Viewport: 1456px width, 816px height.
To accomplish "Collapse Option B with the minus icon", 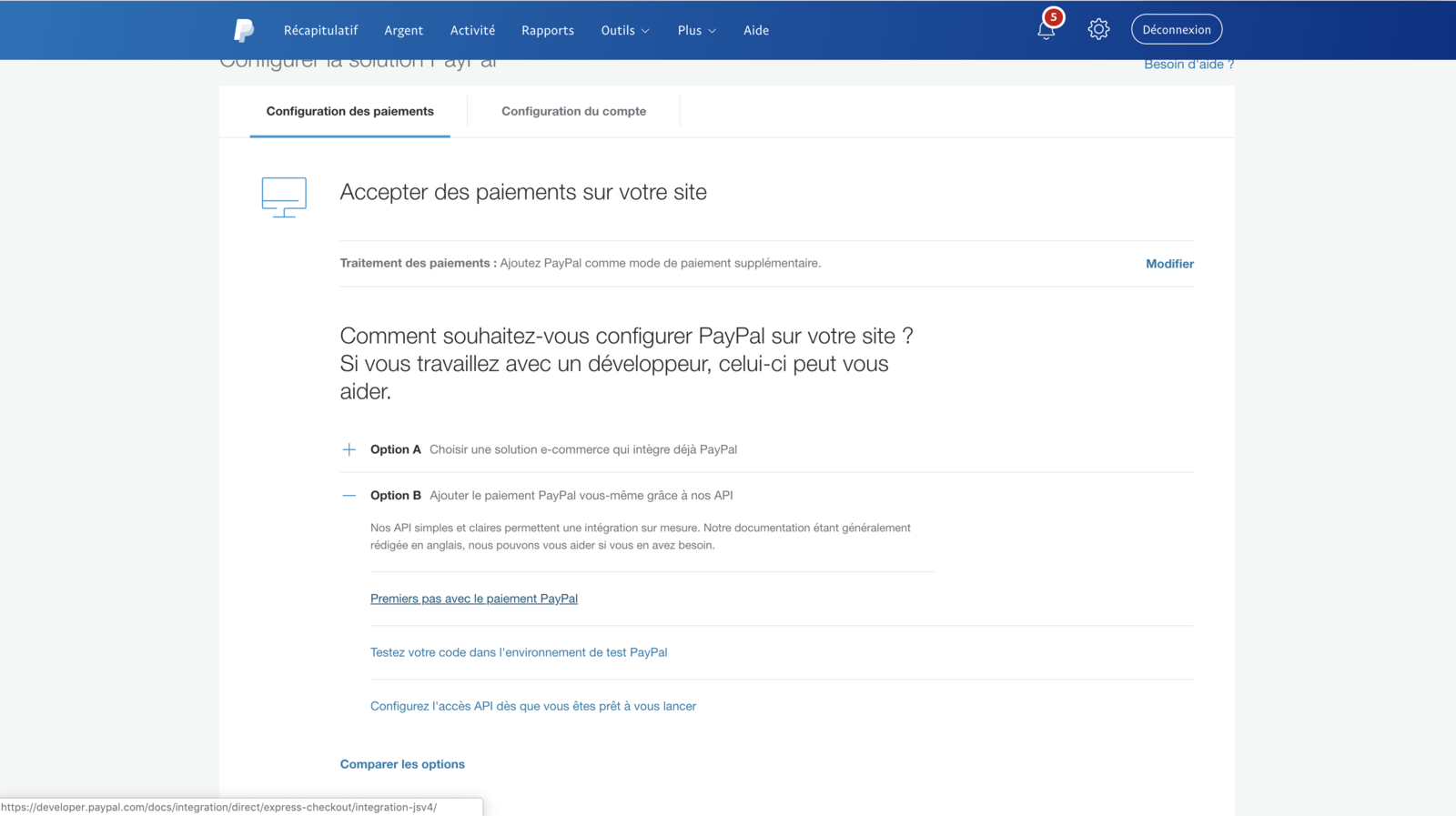I will (x=349, y=496).
